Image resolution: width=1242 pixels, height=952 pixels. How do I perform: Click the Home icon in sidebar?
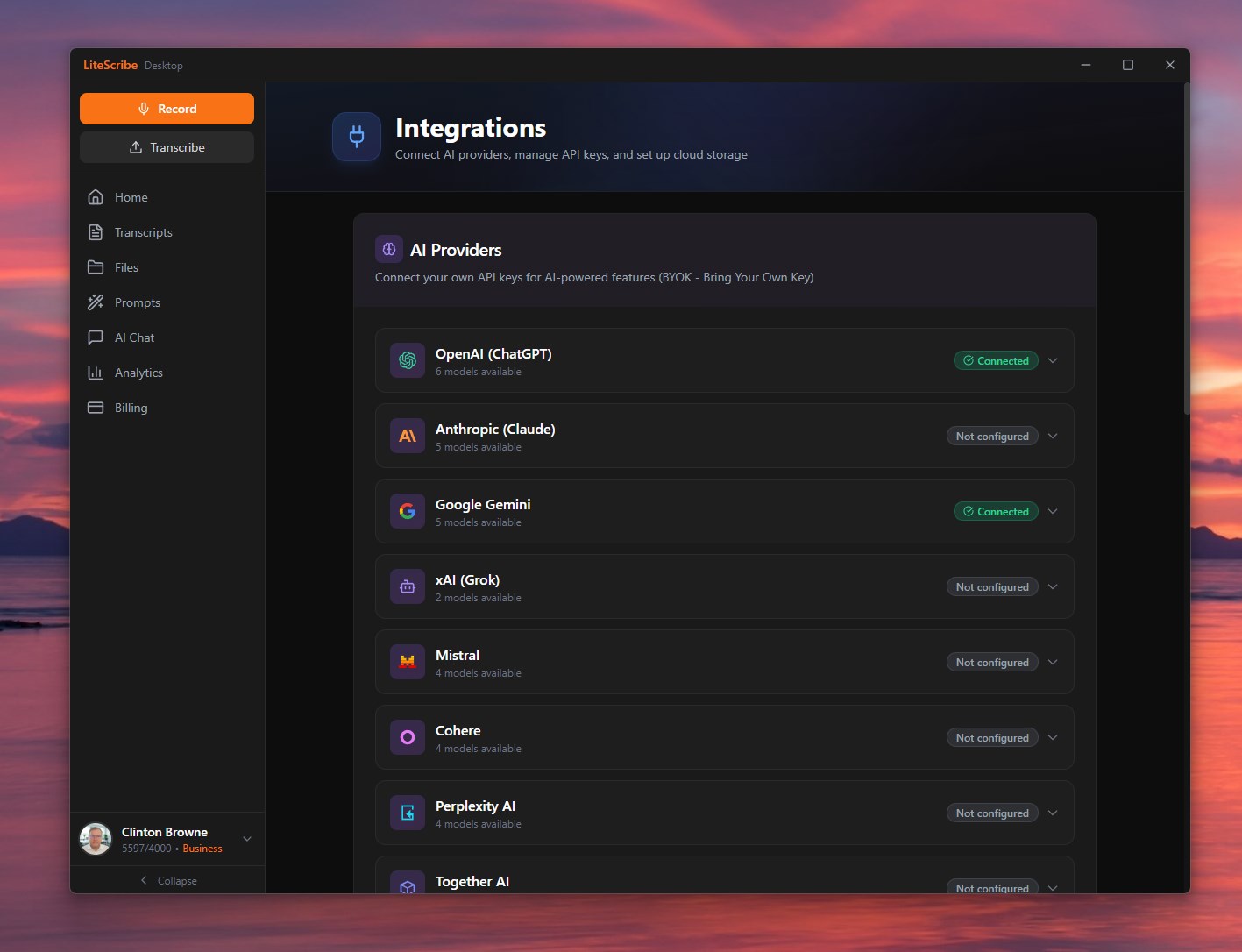click(96, 197)
